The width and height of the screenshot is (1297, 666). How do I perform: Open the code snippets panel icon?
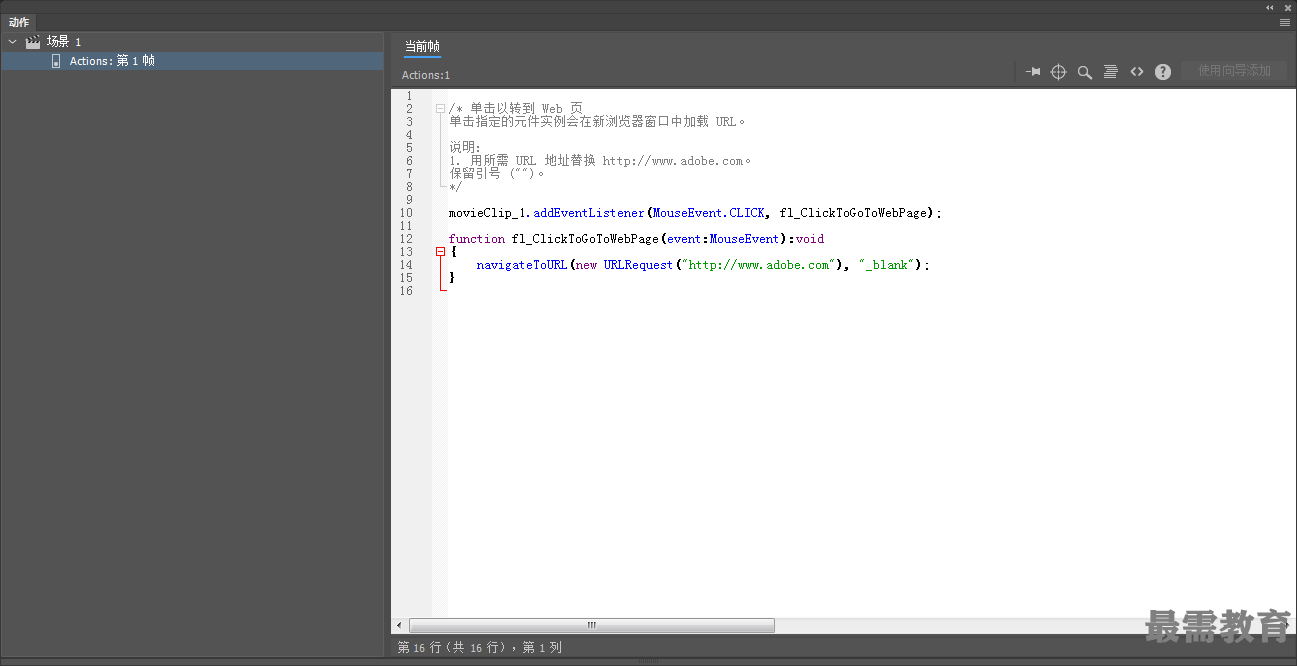pos(1137,72)
